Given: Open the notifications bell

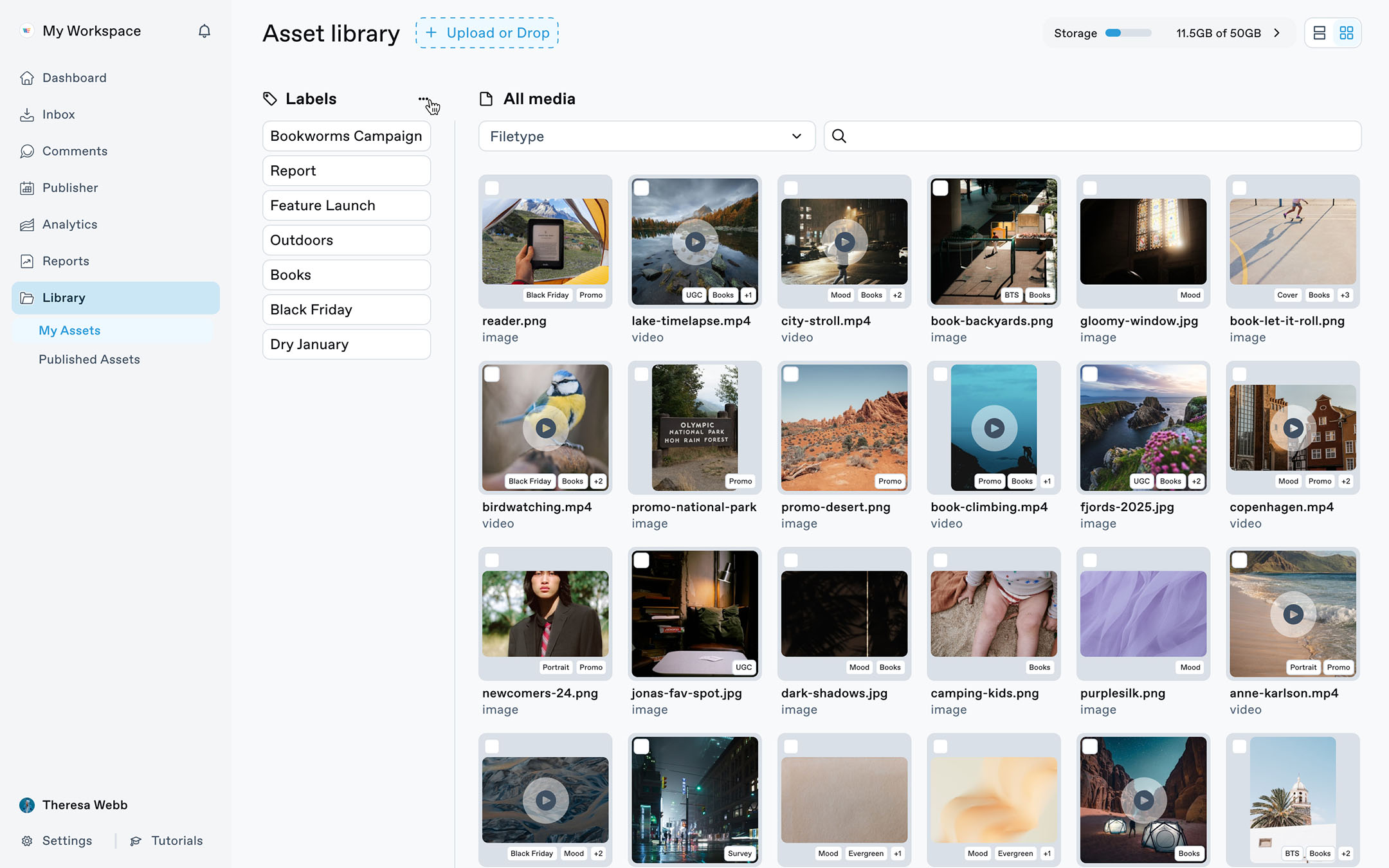Looking at the screenshot, I should (x=204, y=31).
